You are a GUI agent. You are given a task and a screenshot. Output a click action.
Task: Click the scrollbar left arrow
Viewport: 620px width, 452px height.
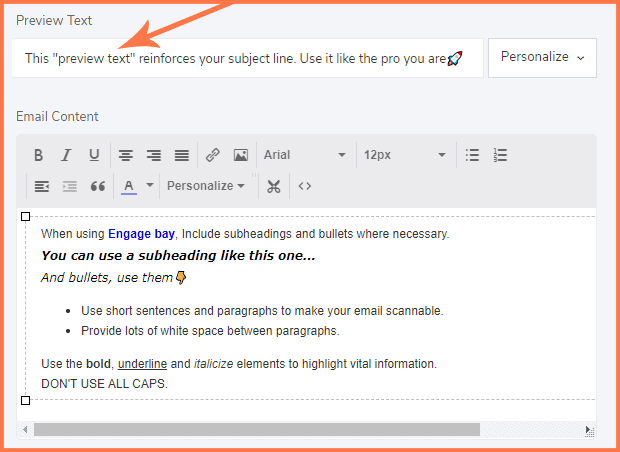25,429
